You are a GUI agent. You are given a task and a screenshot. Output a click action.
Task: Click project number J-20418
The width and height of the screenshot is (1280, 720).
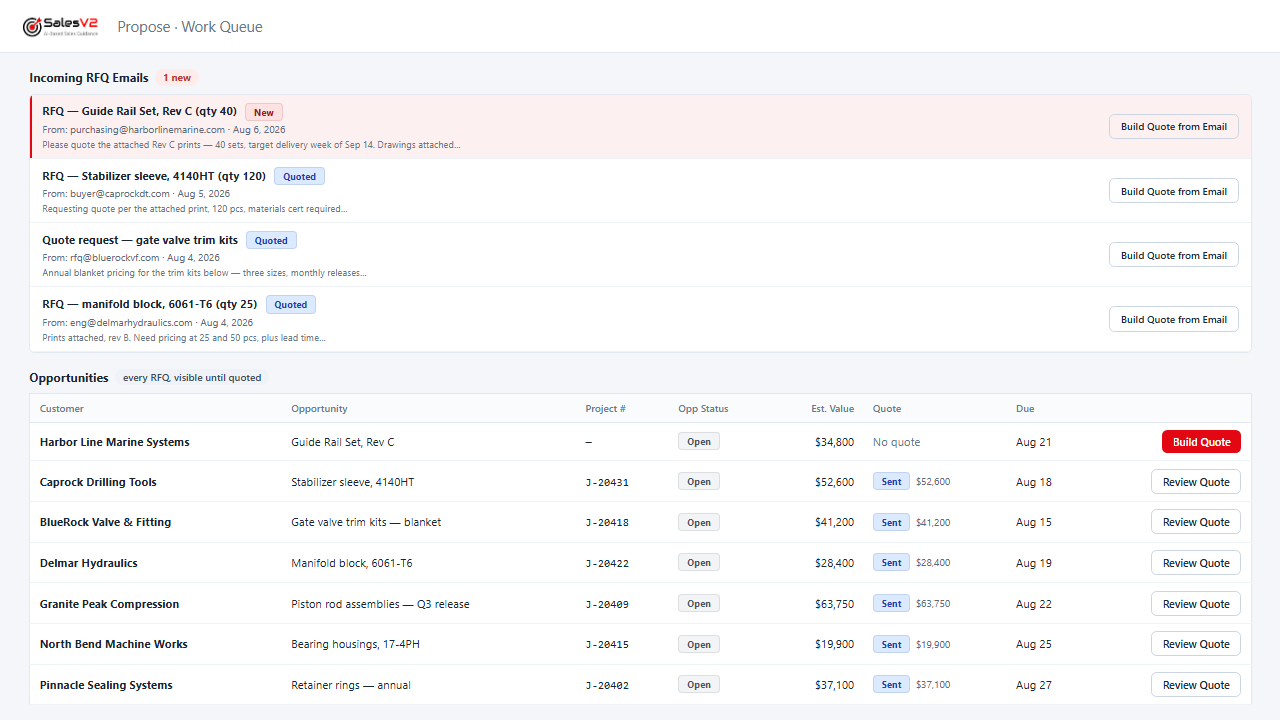click(x=607, y=522)
